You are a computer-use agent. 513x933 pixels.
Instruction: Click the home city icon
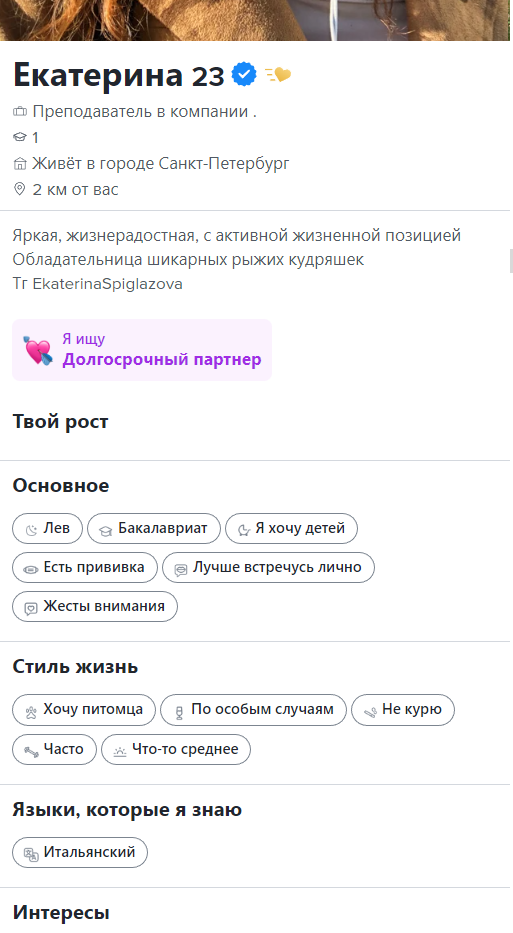click(20, 164)
